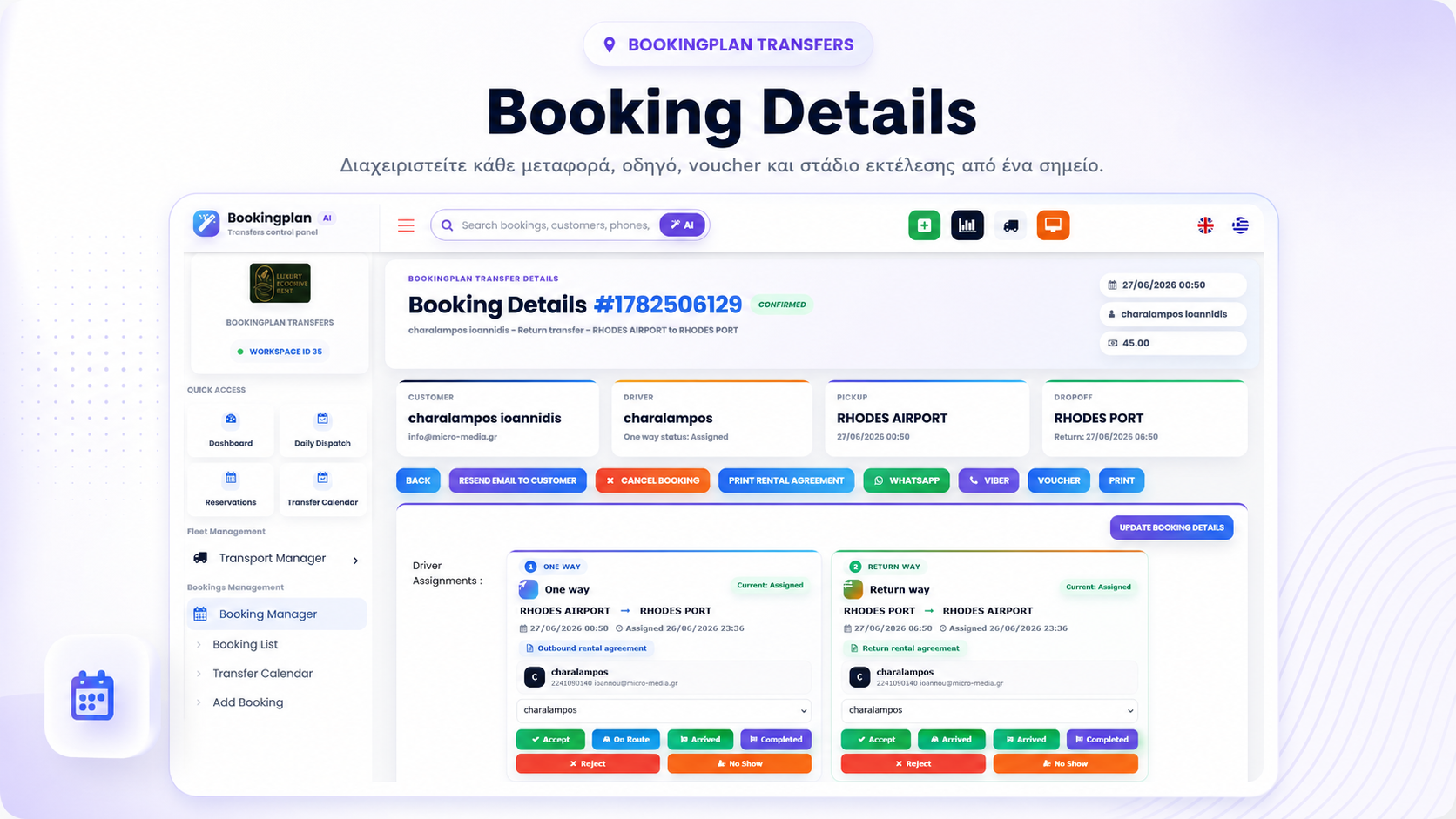This screenshot has width=1456, height=819.
Task: Click the 45.00 price chip
Action: (x=1173, y=343)
